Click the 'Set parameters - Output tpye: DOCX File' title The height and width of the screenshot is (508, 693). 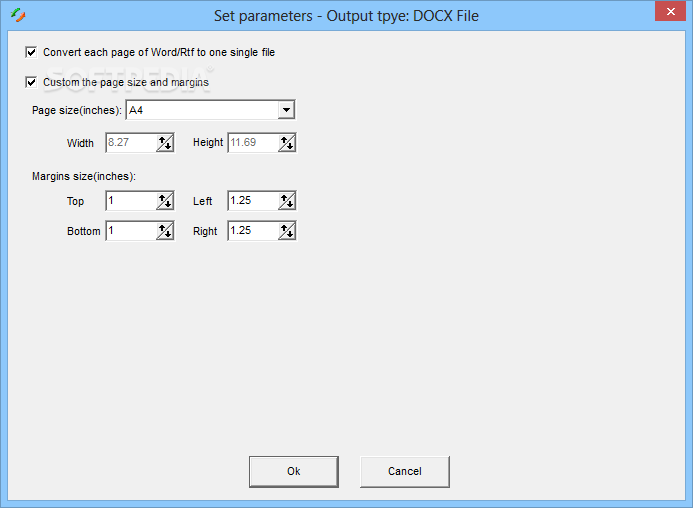(346, 16)
